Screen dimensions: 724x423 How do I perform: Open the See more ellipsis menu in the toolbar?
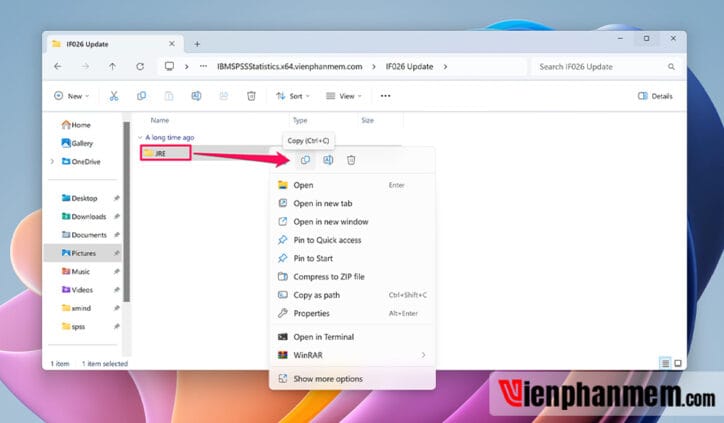pos(386,96)
